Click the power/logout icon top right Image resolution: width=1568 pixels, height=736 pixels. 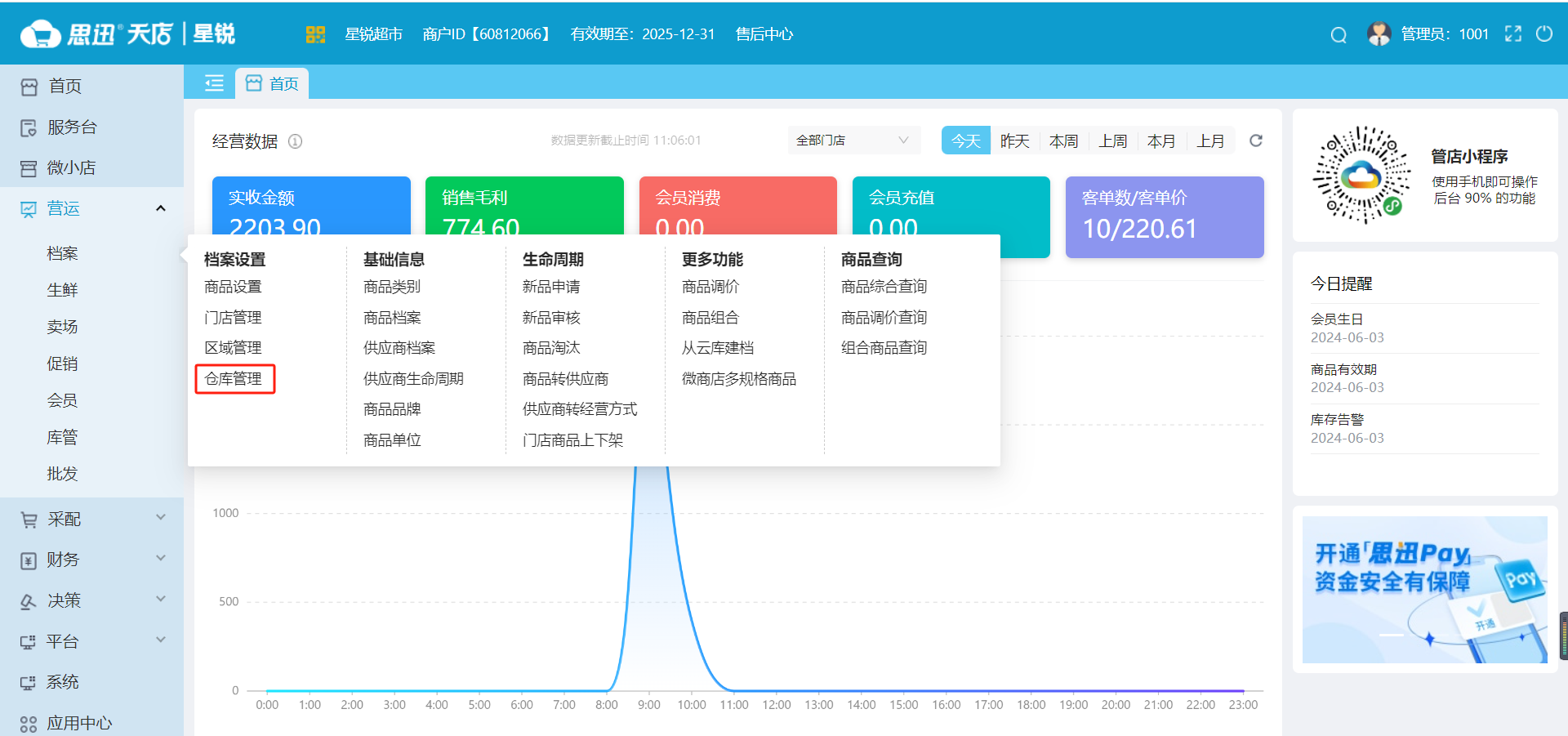tap(1545, 34)
